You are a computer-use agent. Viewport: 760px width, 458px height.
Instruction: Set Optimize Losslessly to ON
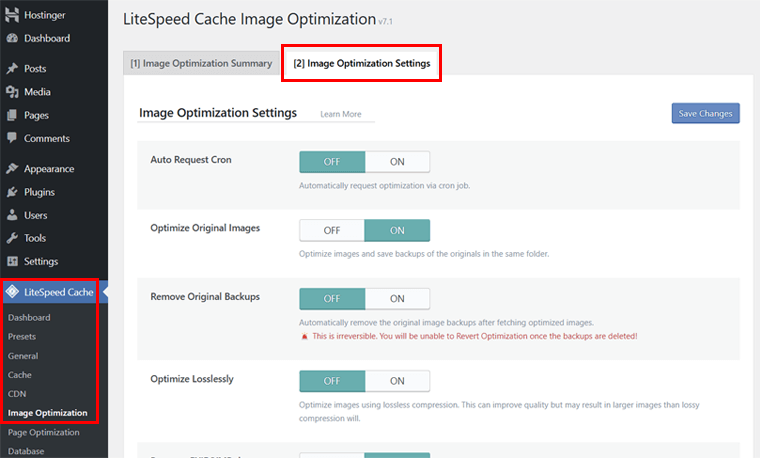(397, 381)
